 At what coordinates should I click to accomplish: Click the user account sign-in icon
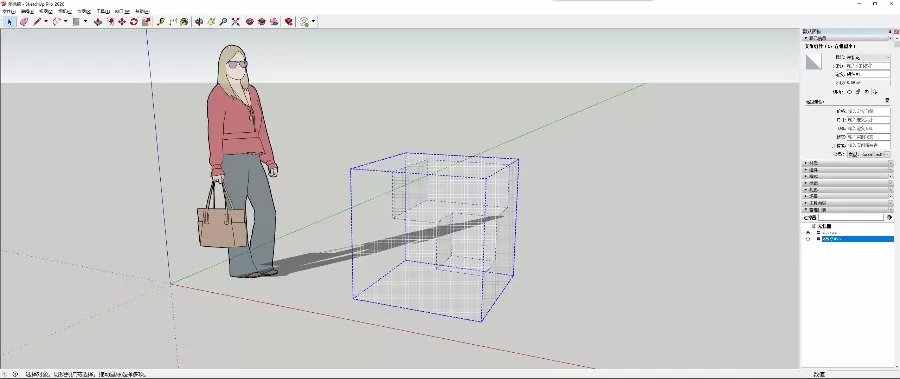(304, 22)
